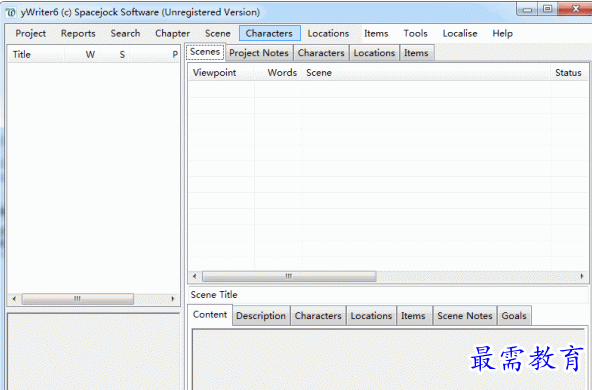Click scene list horizontal scrollbar thumb
Screen dimensions: 592x390
tap(289, 276)
